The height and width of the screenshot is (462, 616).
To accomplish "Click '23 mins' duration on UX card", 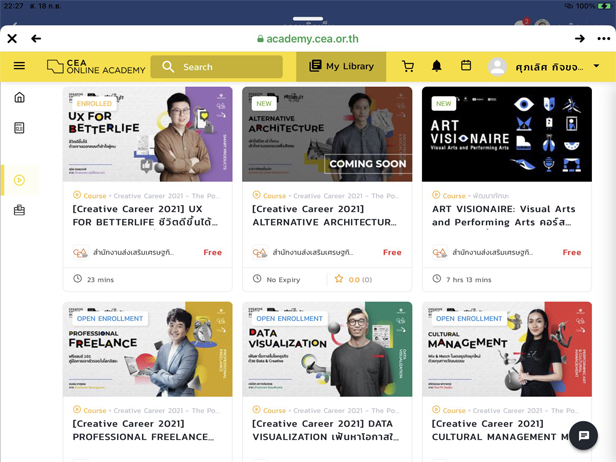I will tap(100, 280).
